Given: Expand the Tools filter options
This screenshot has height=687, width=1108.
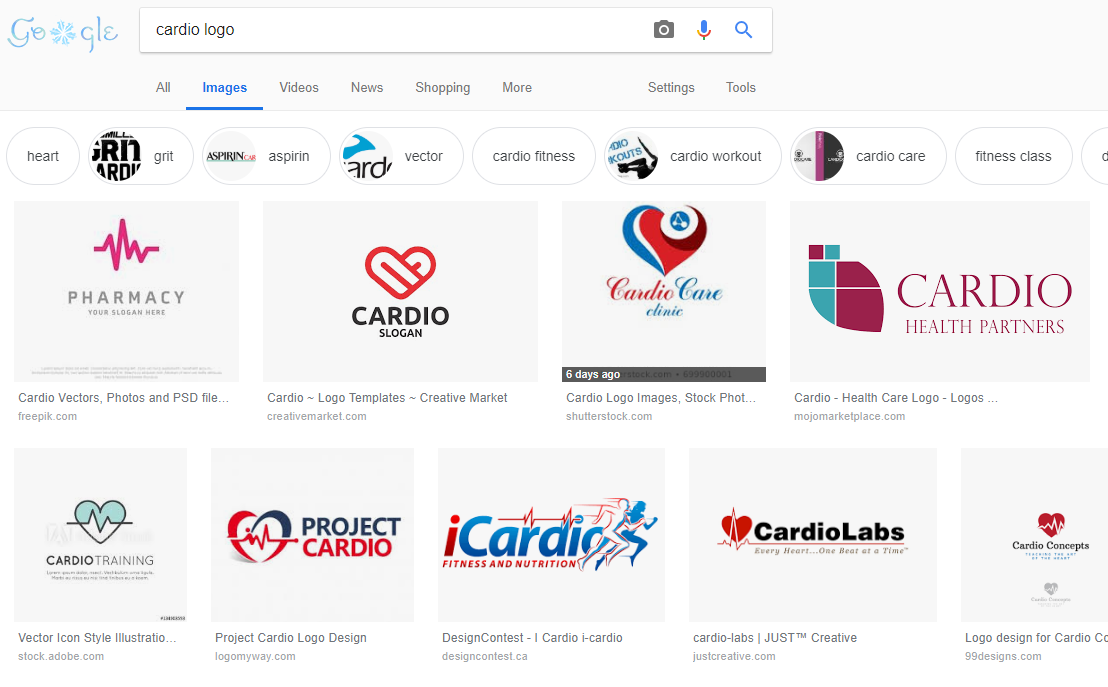Looking at the screenshot, I should click(x=741, y=88).
